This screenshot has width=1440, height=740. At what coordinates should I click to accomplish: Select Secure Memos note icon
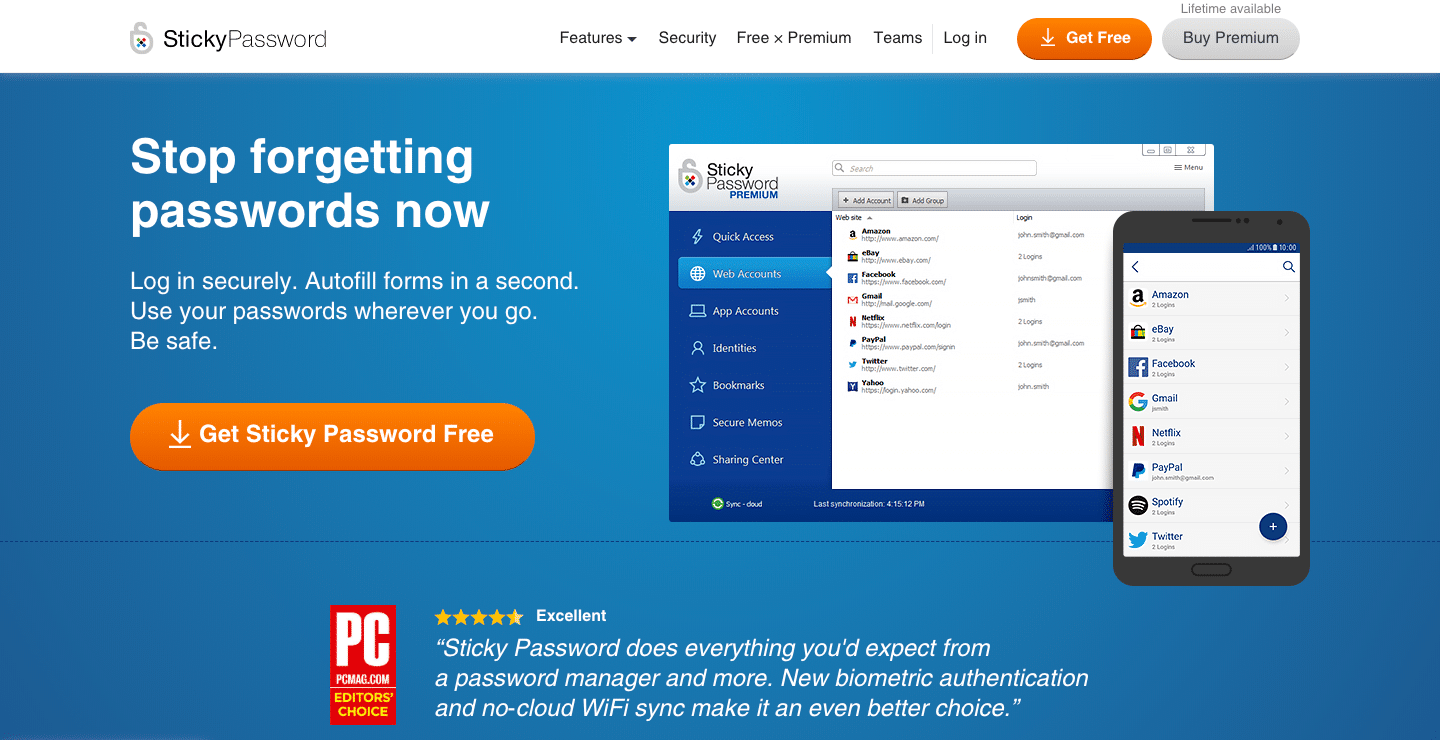(x=698, y=422)
